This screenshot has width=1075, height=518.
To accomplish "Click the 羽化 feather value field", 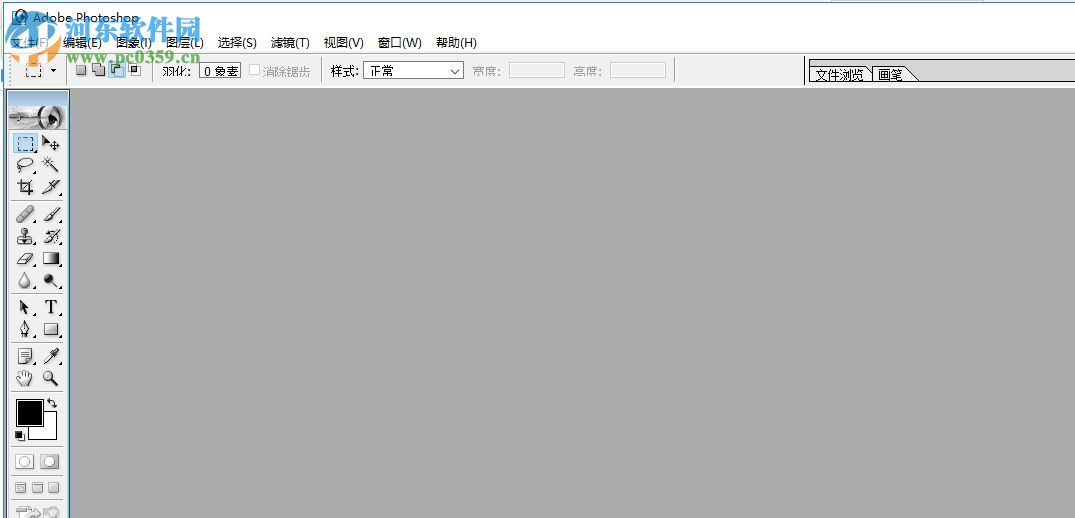I will [220, 71].
